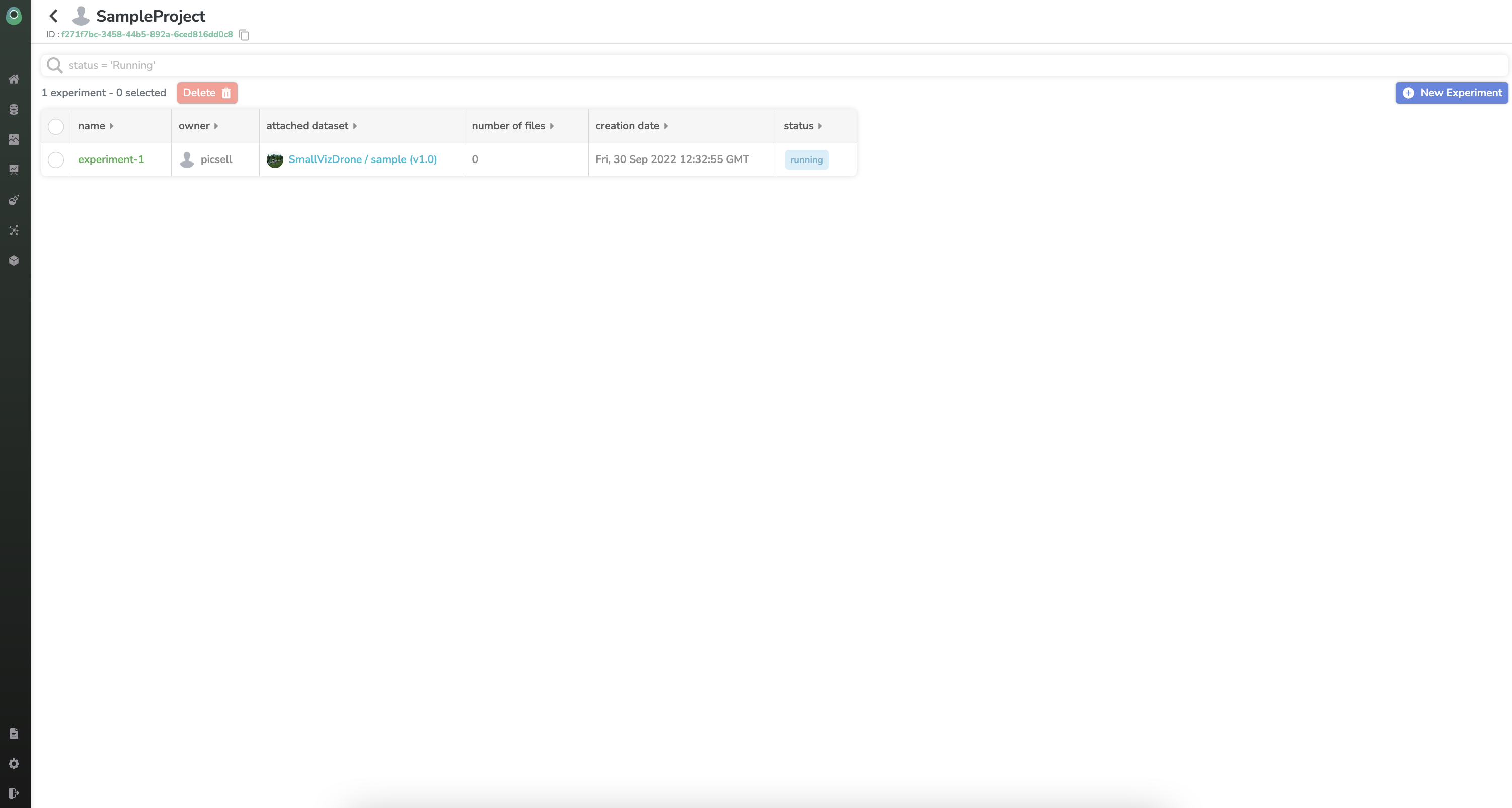
Task: Open the experiment-1 link
Action: pos(111,159)
